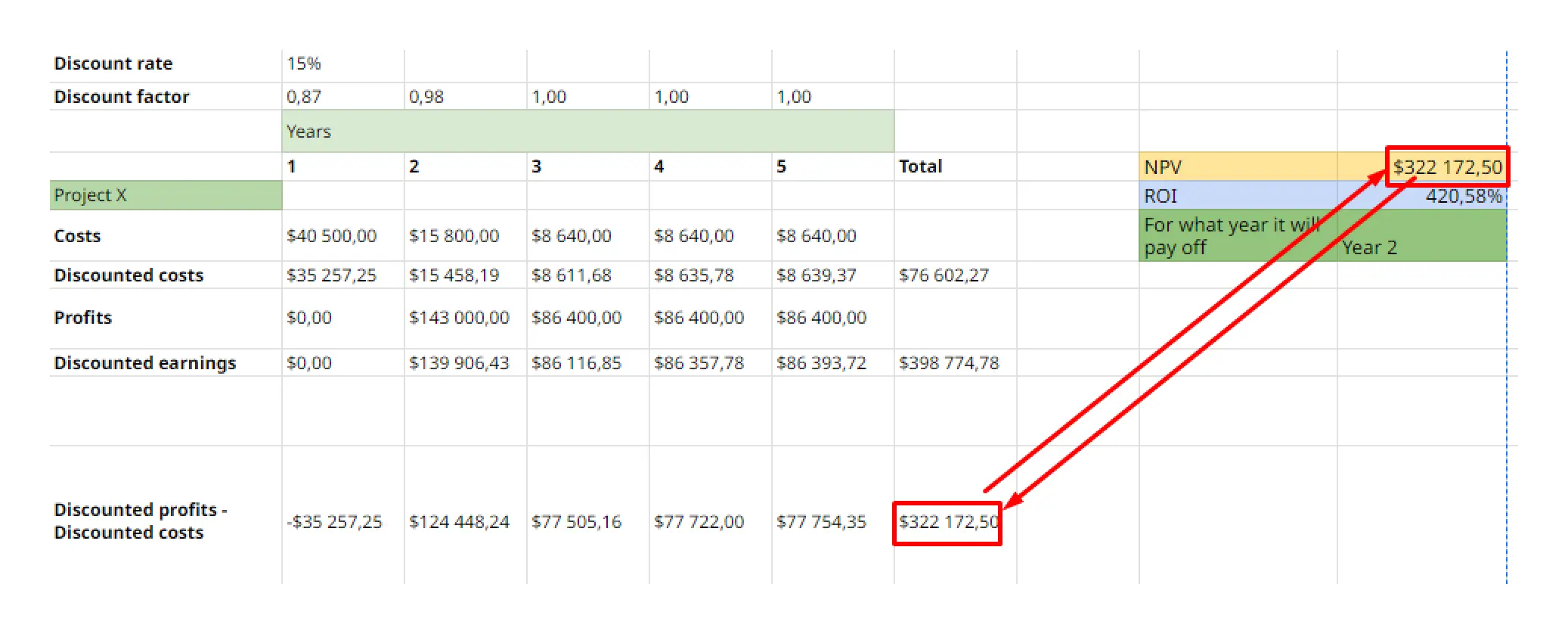Select the green "Years" header cell

tap(588, 131)
